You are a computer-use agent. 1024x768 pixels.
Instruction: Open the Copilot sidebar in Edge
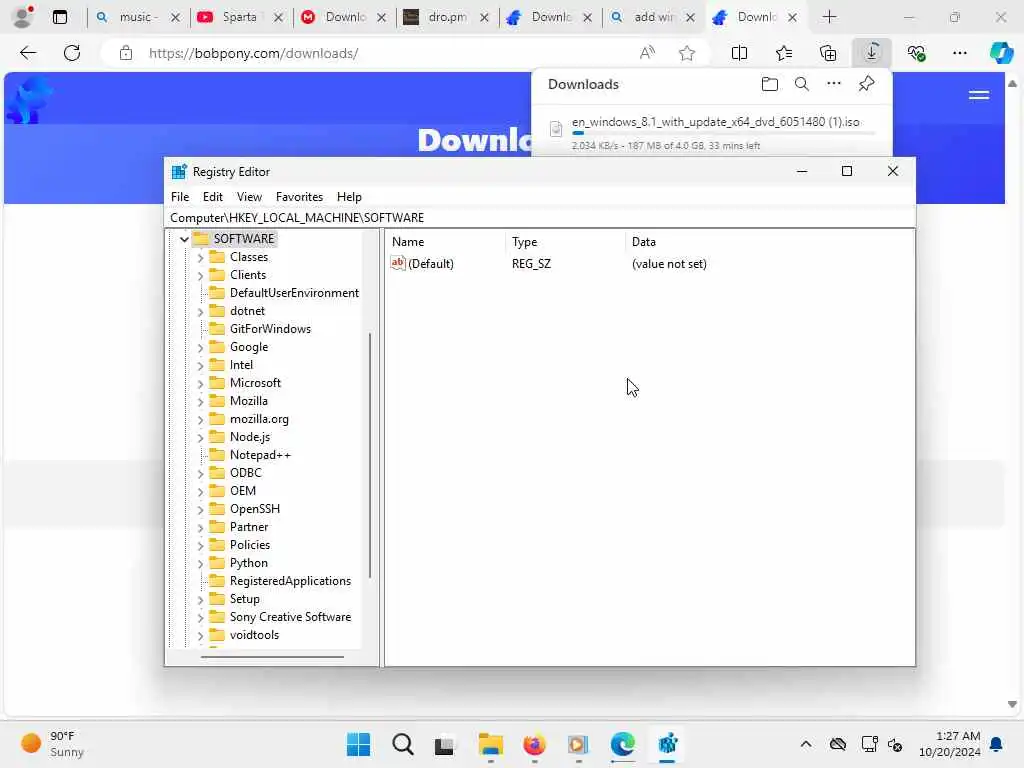[x=1001, y=53]
